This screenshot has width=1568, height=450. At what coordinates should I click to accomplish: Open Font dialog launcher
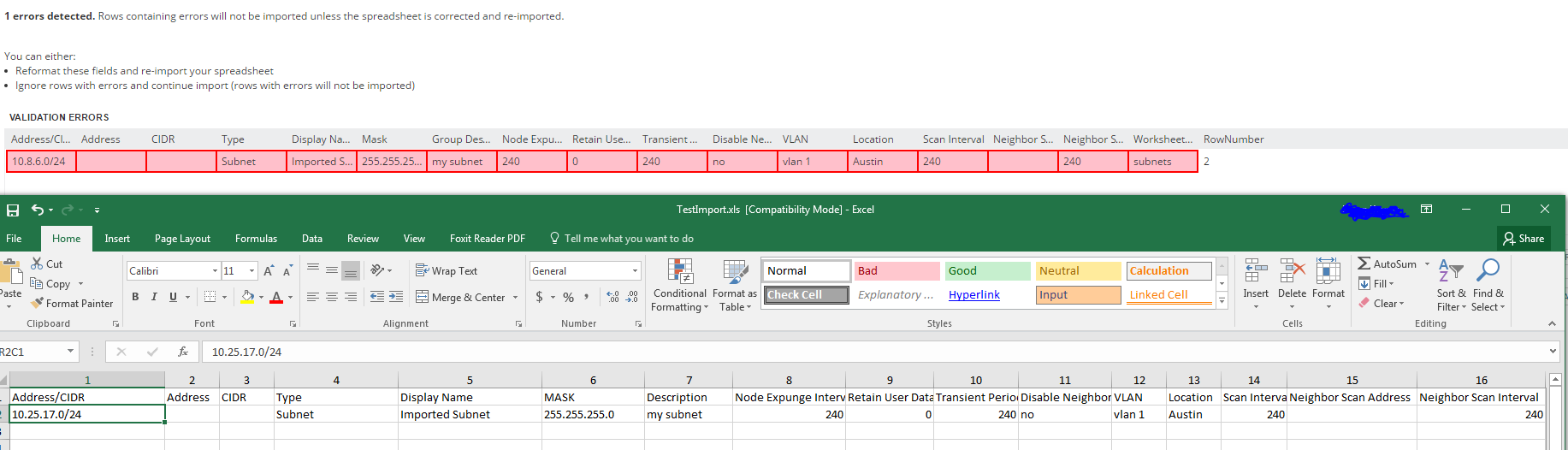click(x=293, y=324)
